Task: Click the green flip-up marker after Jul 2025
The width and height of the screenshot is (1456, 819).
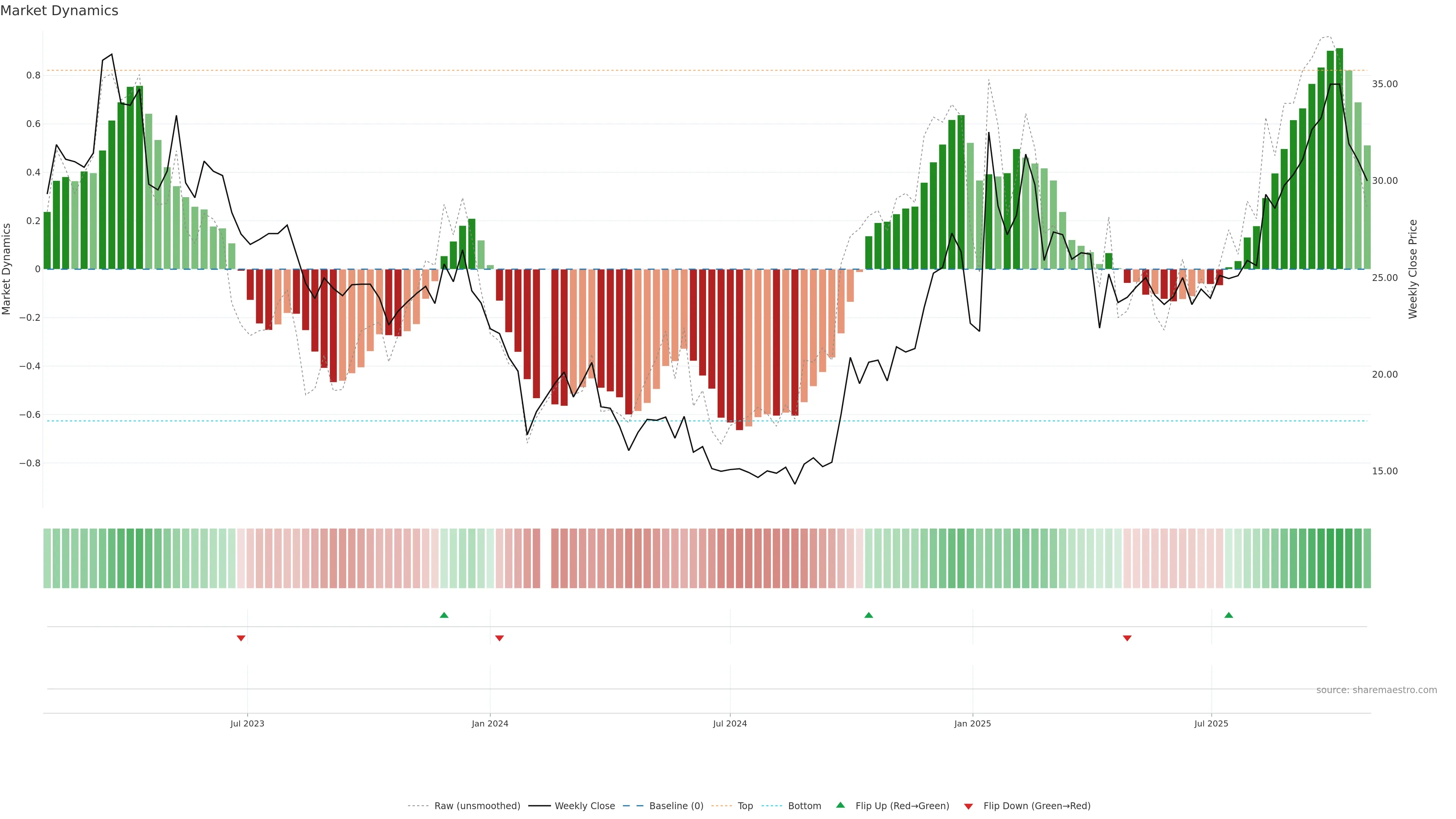Action: [x=1228, y=615]
